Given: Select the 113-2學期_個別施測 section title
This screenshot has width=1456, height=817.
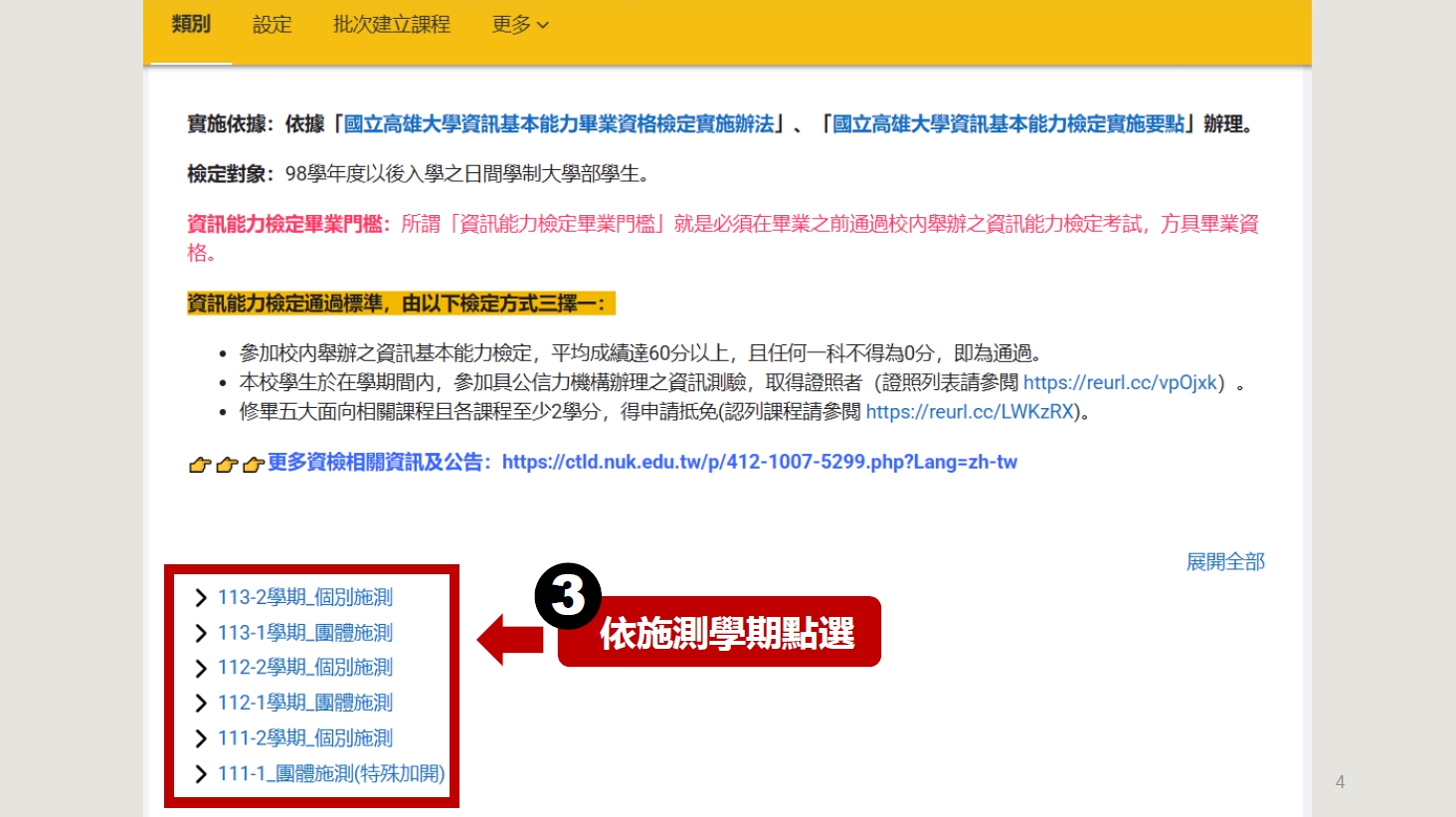Looking at the screenshot, I should pyautogui.click(x=305, y=598).
